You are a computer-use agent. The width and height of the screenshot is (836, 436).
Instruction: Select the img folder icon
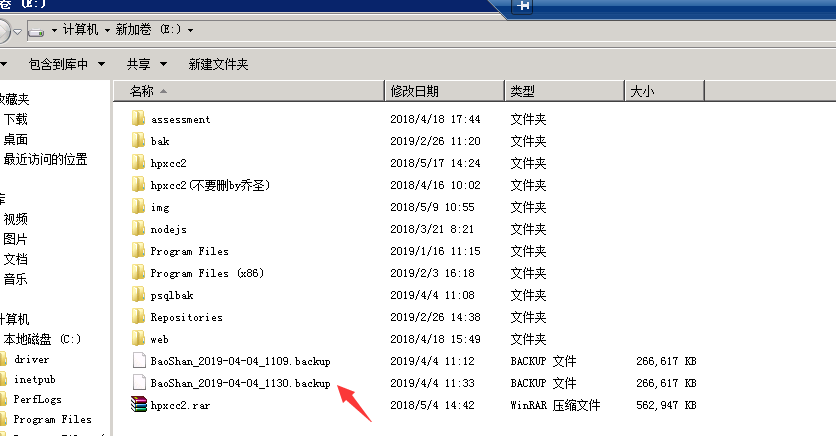click(138, 206)
